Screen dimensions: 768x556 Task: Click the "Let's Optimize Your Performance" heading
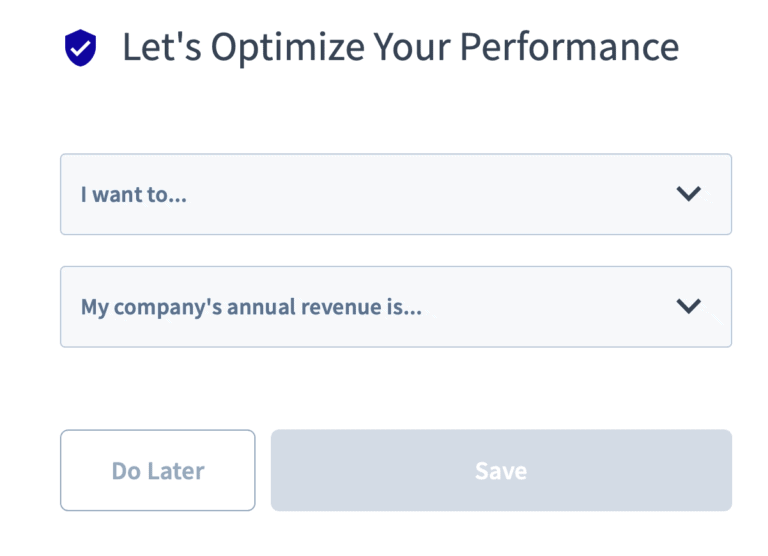[401, 48]
